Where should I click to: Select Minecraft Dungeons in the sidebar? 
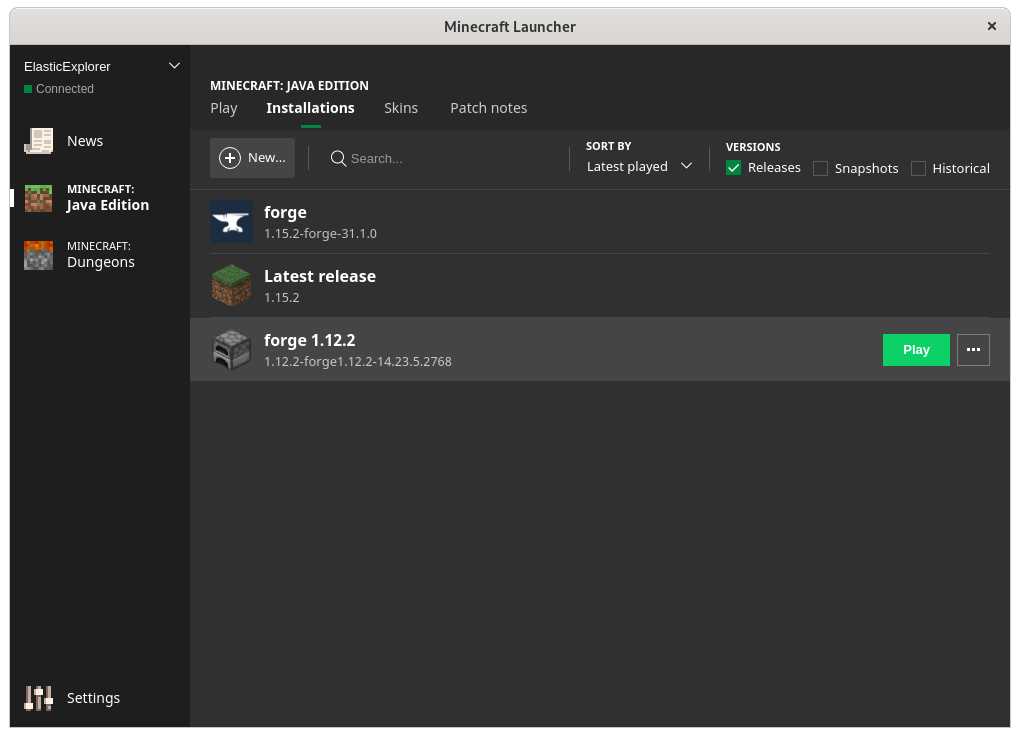click(101, 255)
